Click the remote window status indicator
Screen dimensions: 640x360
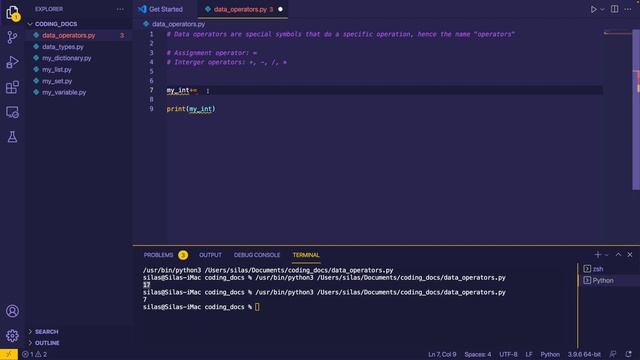tap(9, 354)
